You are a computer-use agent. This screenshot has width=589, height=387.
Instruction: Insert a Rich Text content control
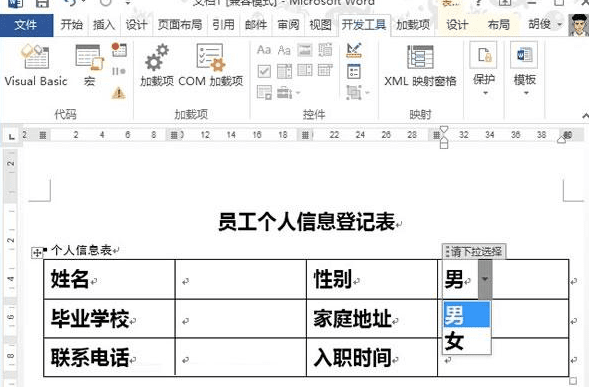click(264, 50)
